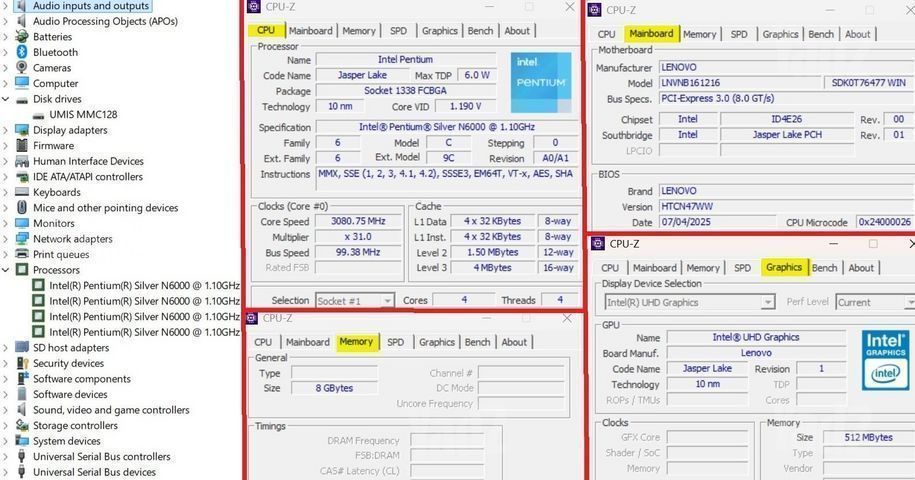Viewport: 915px width, 480px height.
Task: Click the Bus Specs PCI-Express 3.0 field
Action: click(787, 99)
